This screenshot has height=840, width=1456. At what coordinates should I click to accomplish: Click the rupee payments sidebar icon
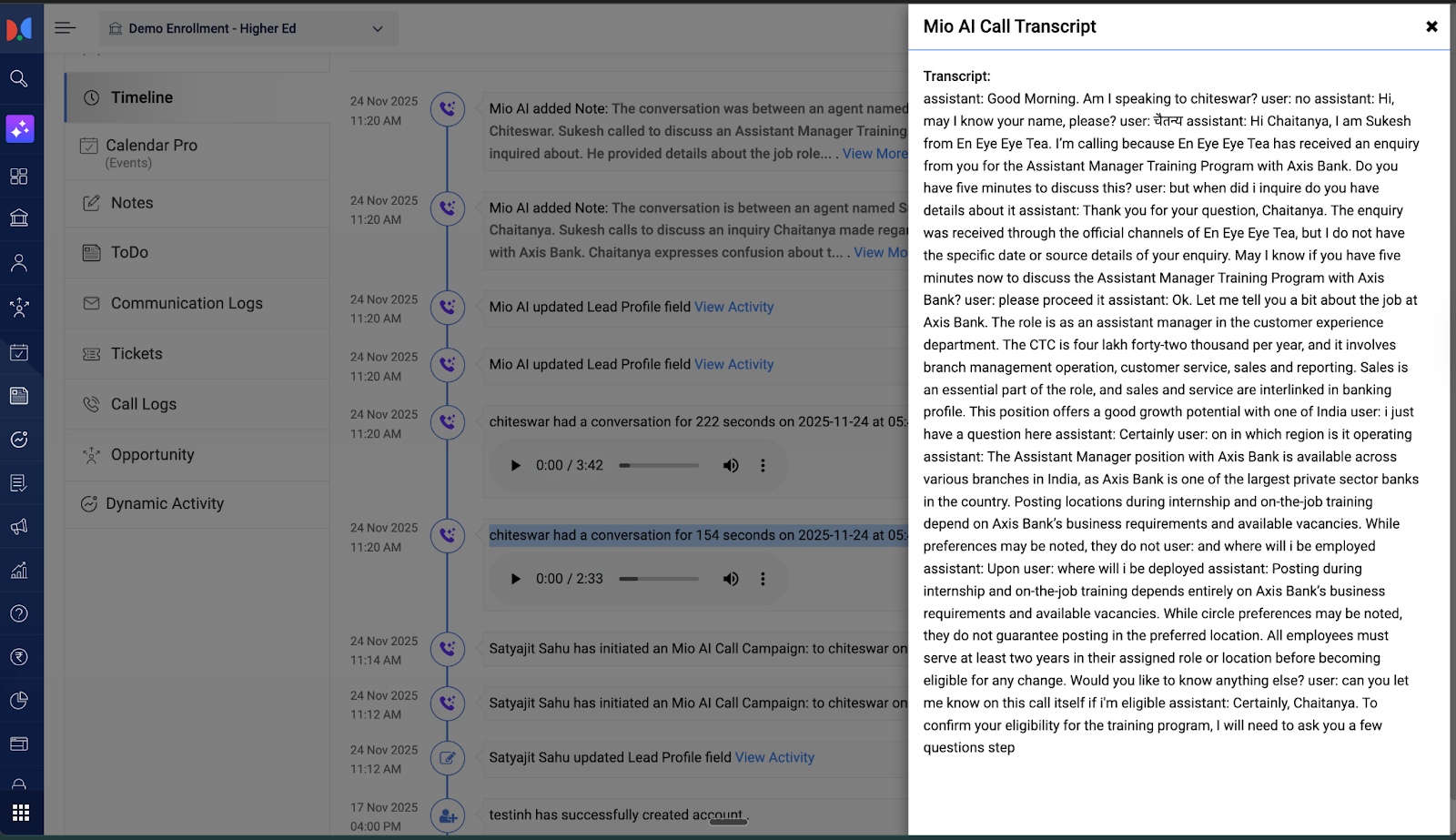[x=19, y=657]
